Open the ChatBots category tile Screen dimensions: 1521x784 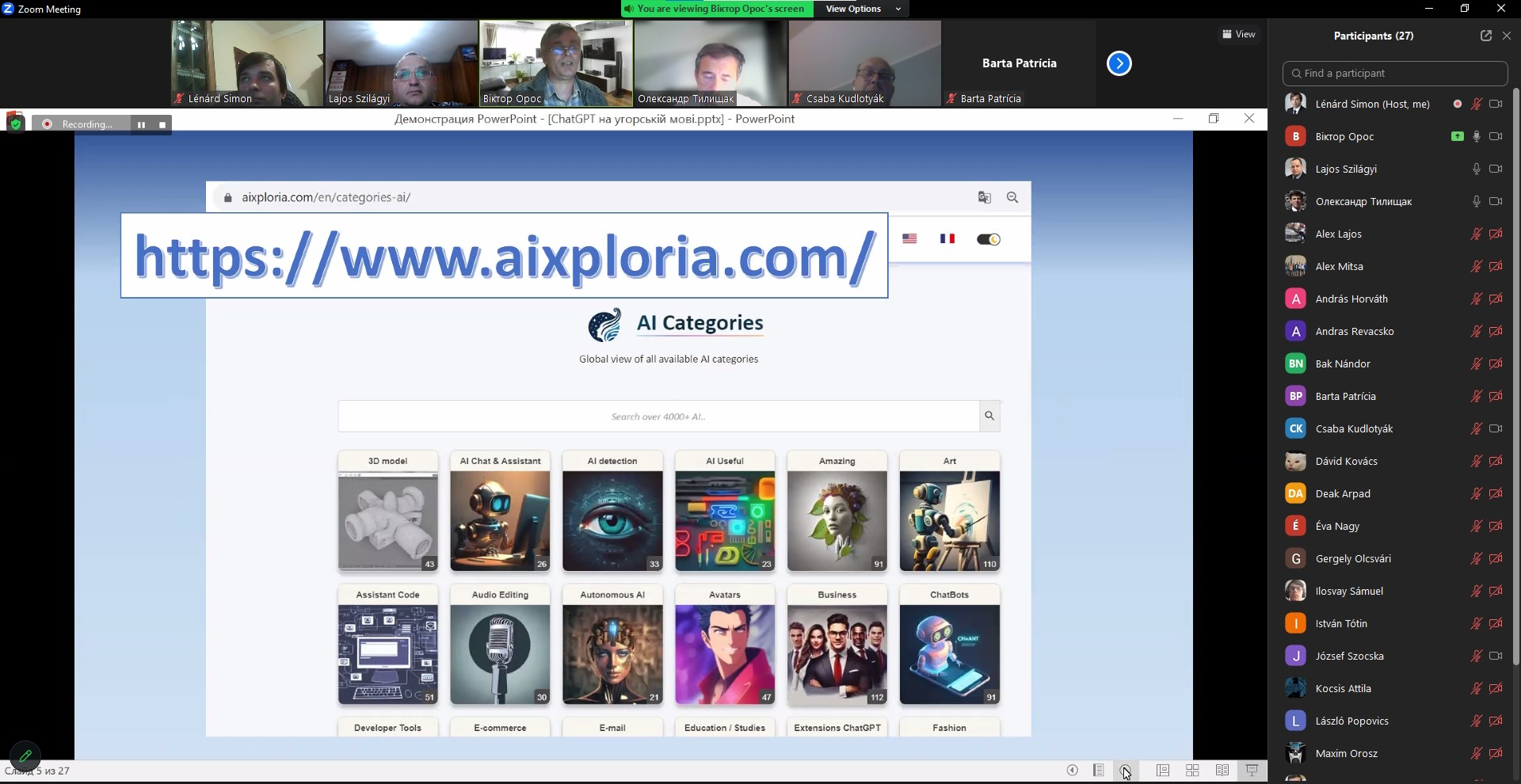(x=949, y=645)
